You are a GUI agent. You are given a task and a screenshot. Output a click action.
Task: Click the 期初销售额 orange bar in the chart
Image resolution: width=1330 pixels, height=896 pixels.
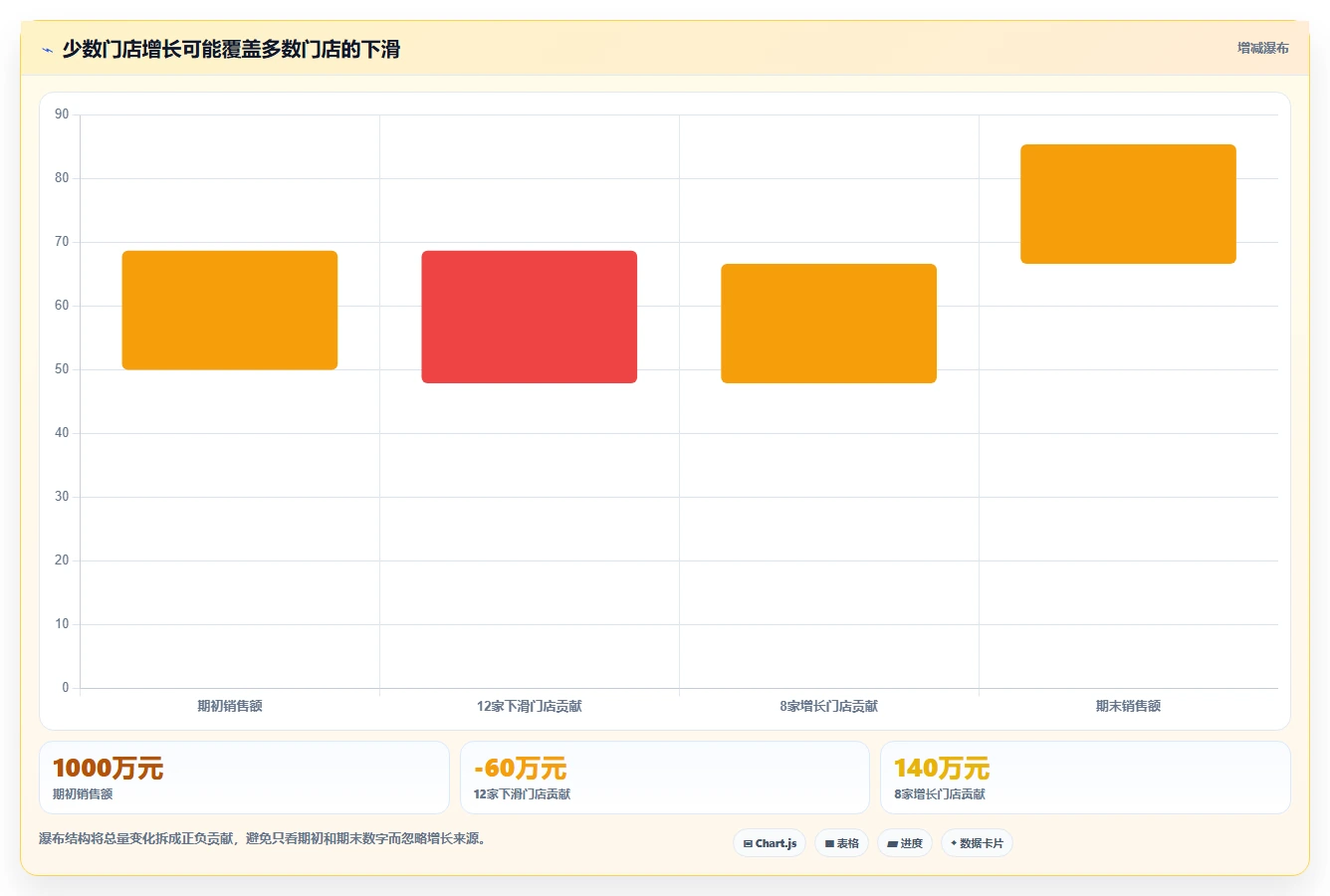coord(230,311)
